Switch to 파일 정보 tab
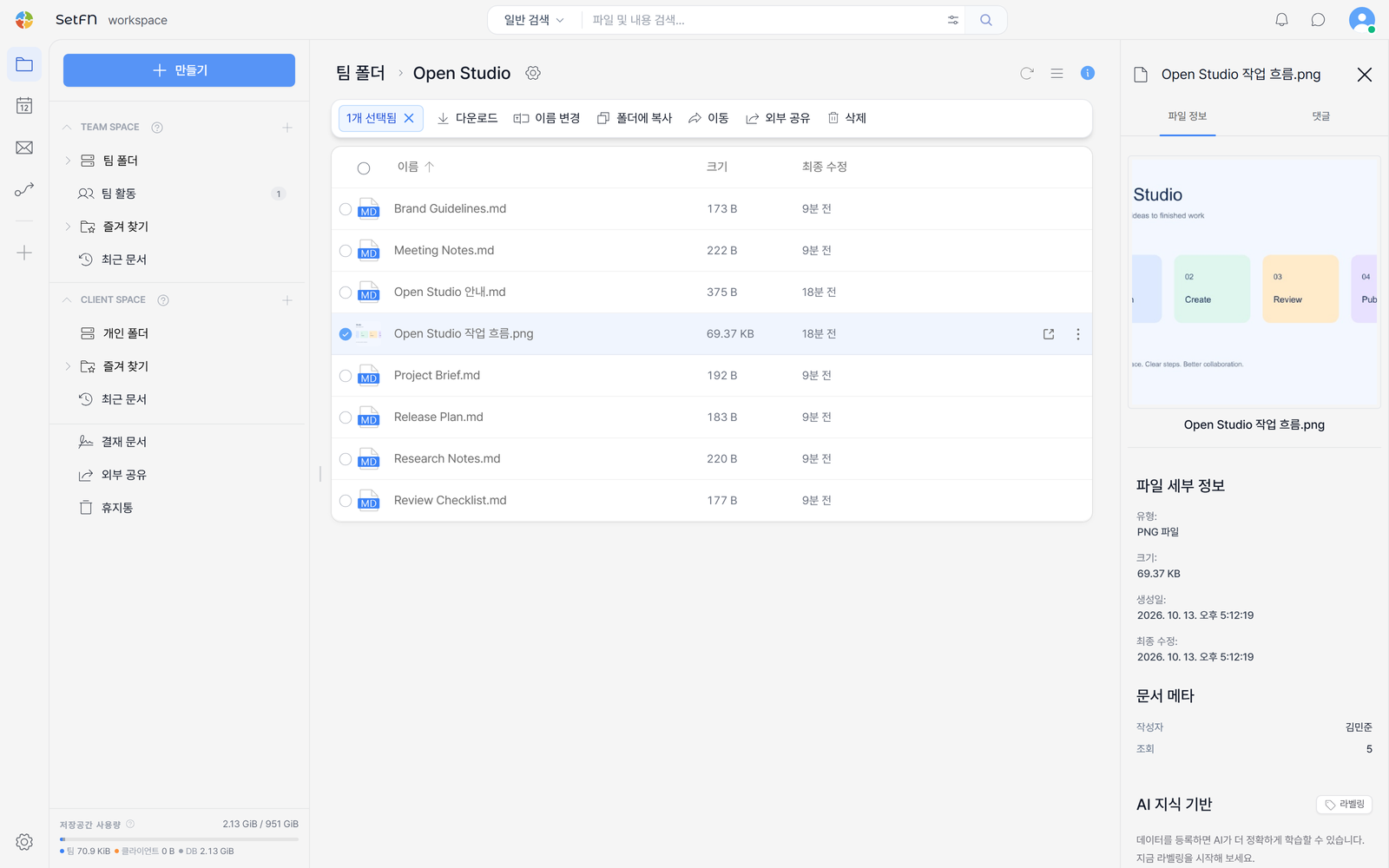The height and width of the screenshot is (868, 1389). (x=1188, y=116)
